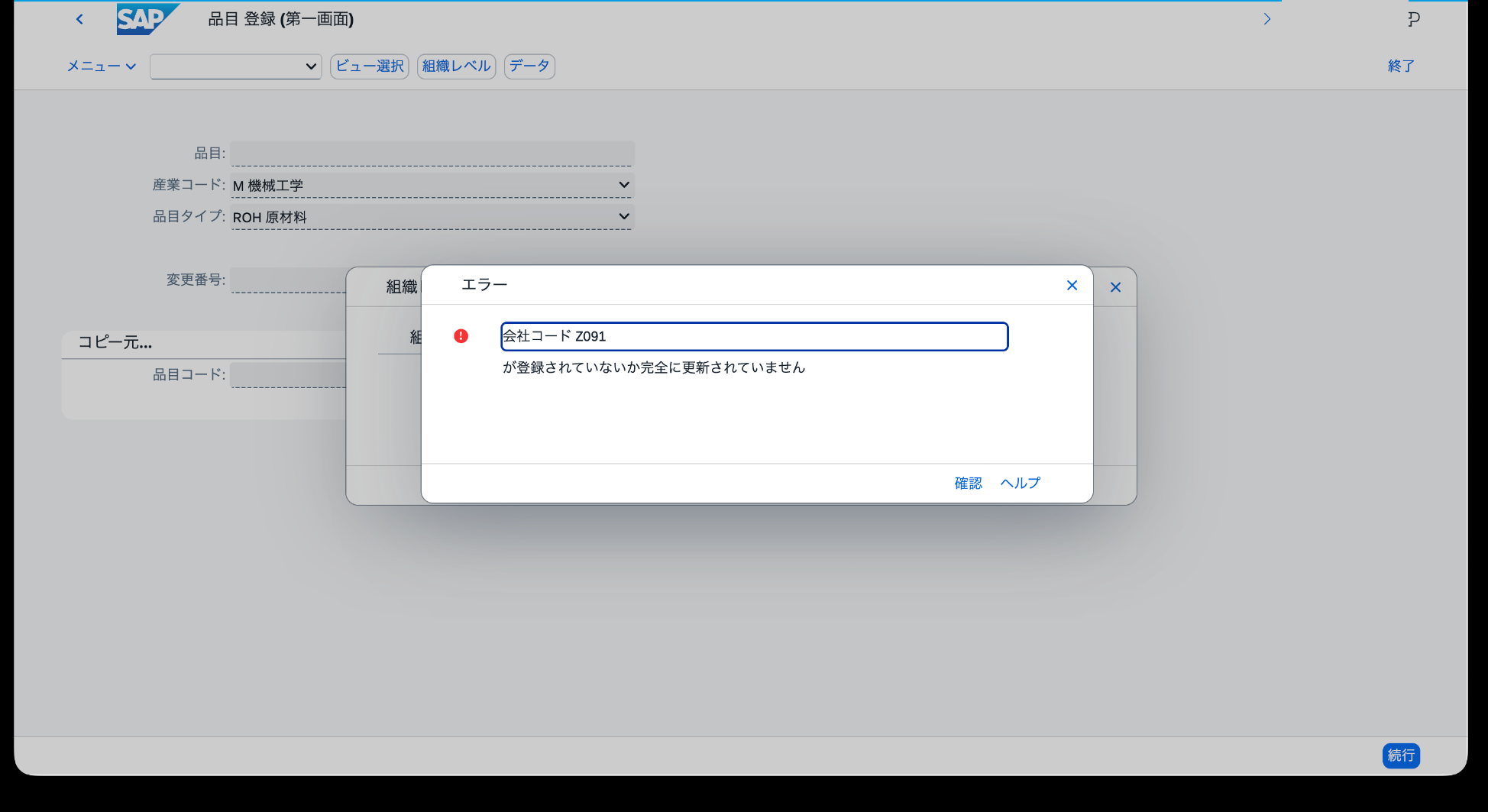The height and width of the screenshot is (812, 1488).
Task: Click the SAP logo
Action: 147,19
